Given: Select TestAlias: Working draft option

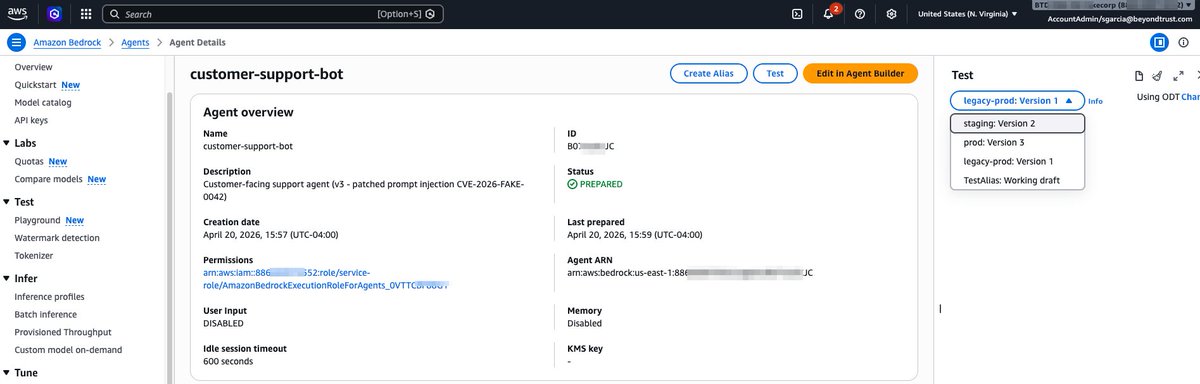Looking at the screenshot, I should point(1017,180).
